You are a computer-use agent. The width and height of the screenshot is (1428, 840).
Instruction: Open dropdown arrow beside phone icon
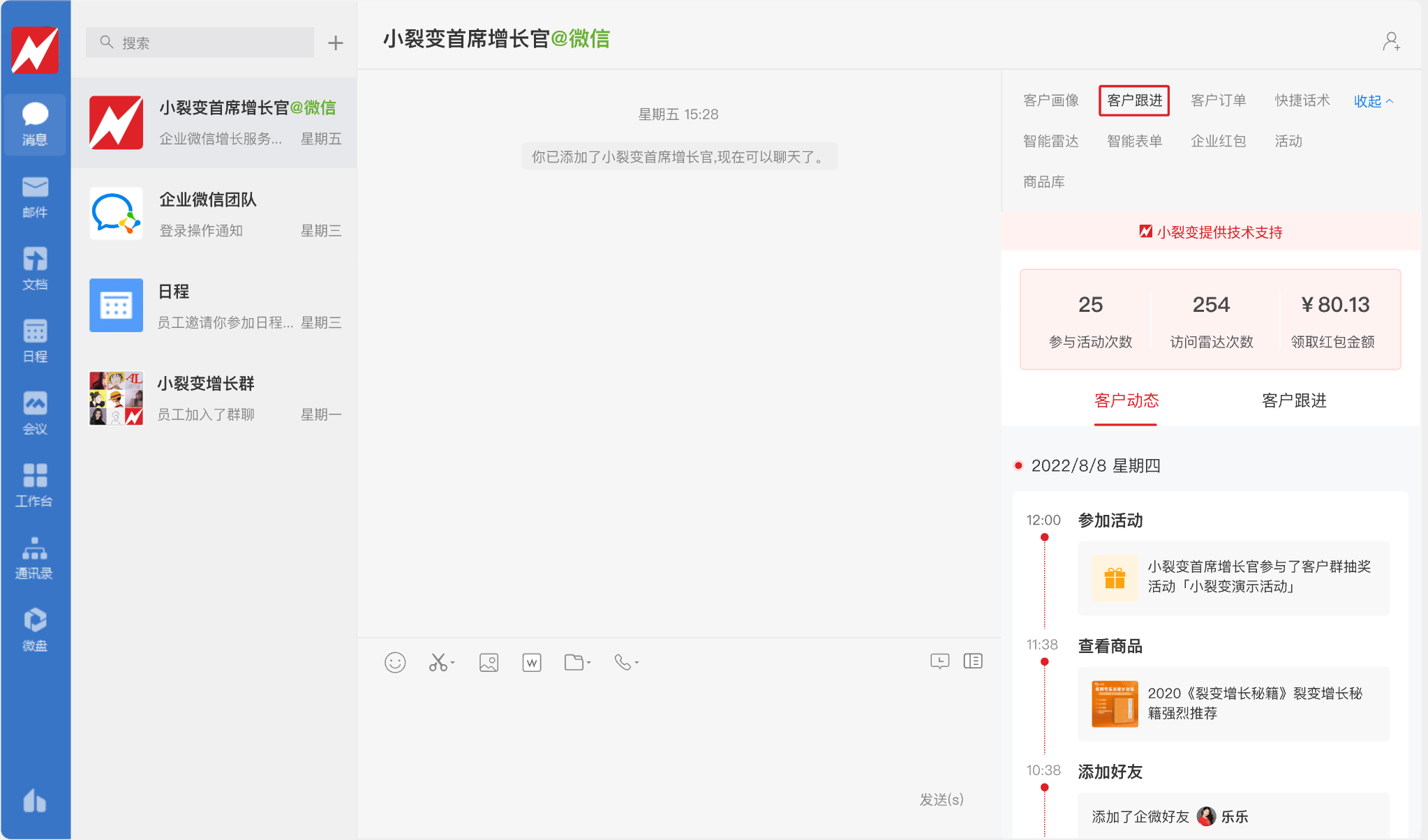point(637,663)
